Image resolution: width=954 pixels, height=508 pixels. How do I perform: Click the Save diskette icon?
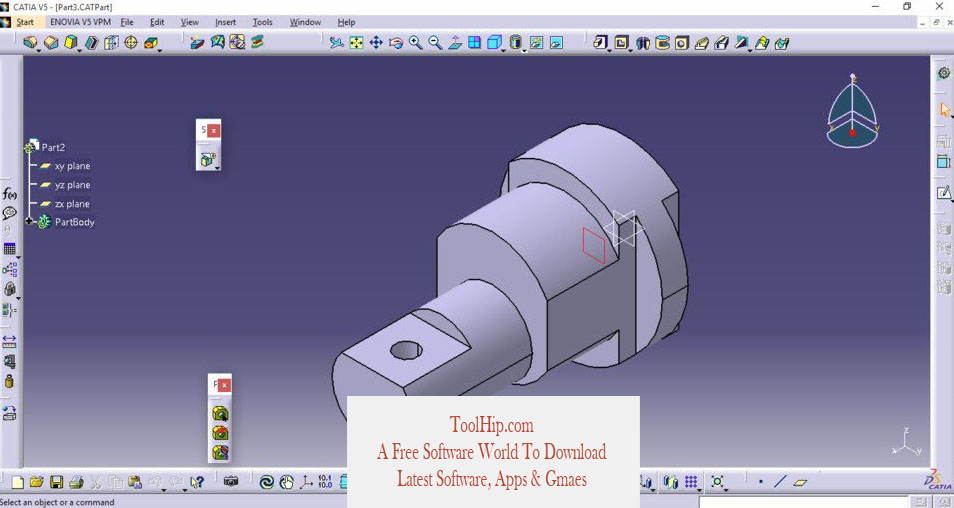(x=57, y=482)
